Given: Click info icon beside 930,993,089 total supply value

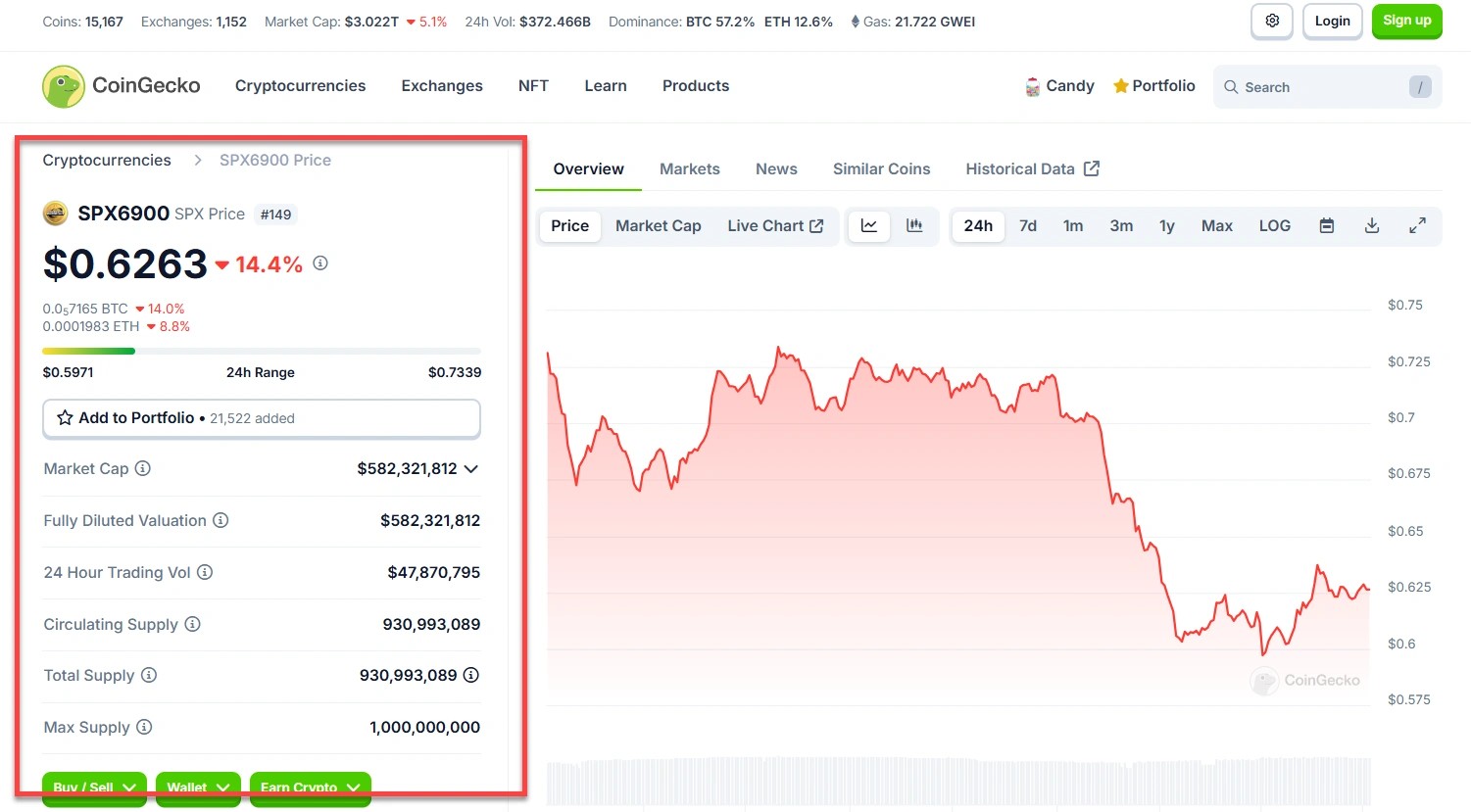Looking at the screenshot, I should tap(471, 675).
